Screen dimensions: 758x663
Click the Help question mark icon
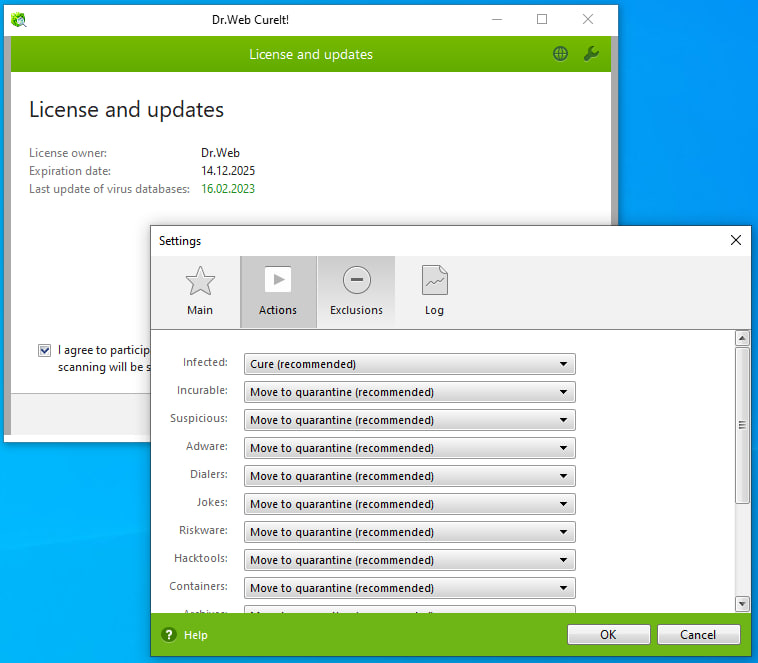pyautogui.click(x=169, y=634)
